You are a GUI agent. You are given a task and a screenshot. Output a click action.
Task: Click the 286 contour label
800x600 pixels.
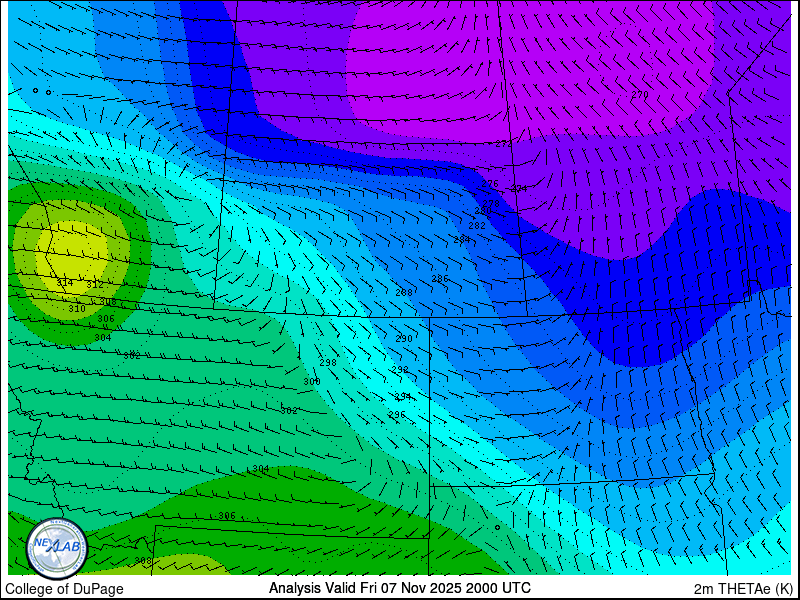tap(440, 279)
